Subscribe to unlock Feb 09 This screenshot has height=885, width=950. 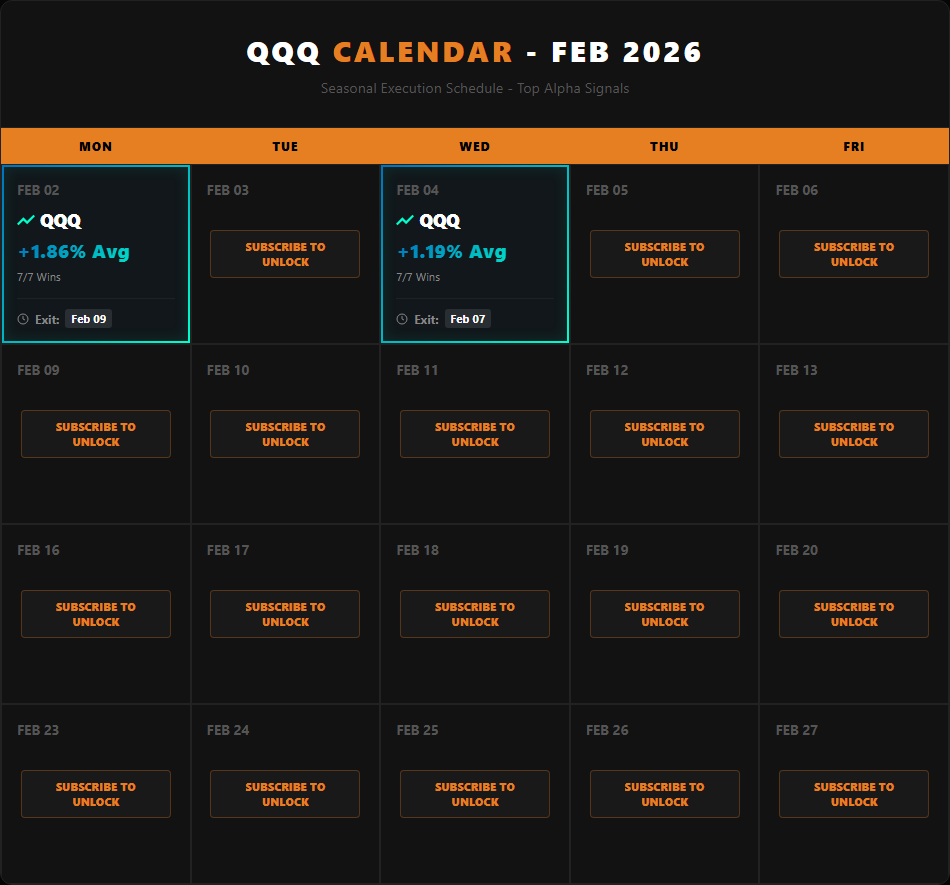pyautogui.click(x=95, y=434)
